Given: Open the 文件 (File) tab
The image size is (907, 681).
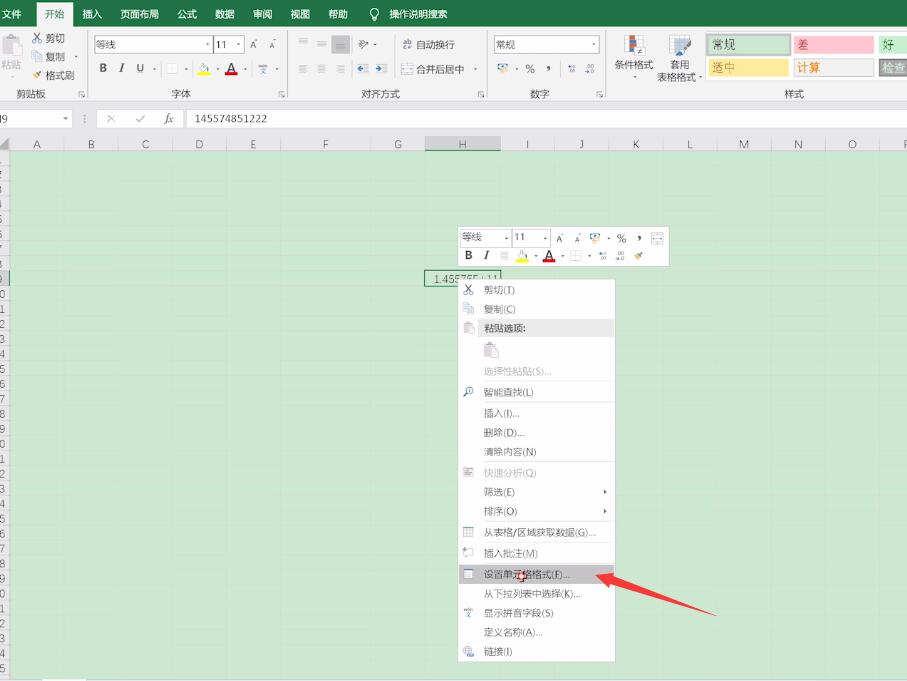Looking at the screenshot, I should pyautogui.click(x=12, y=14).
